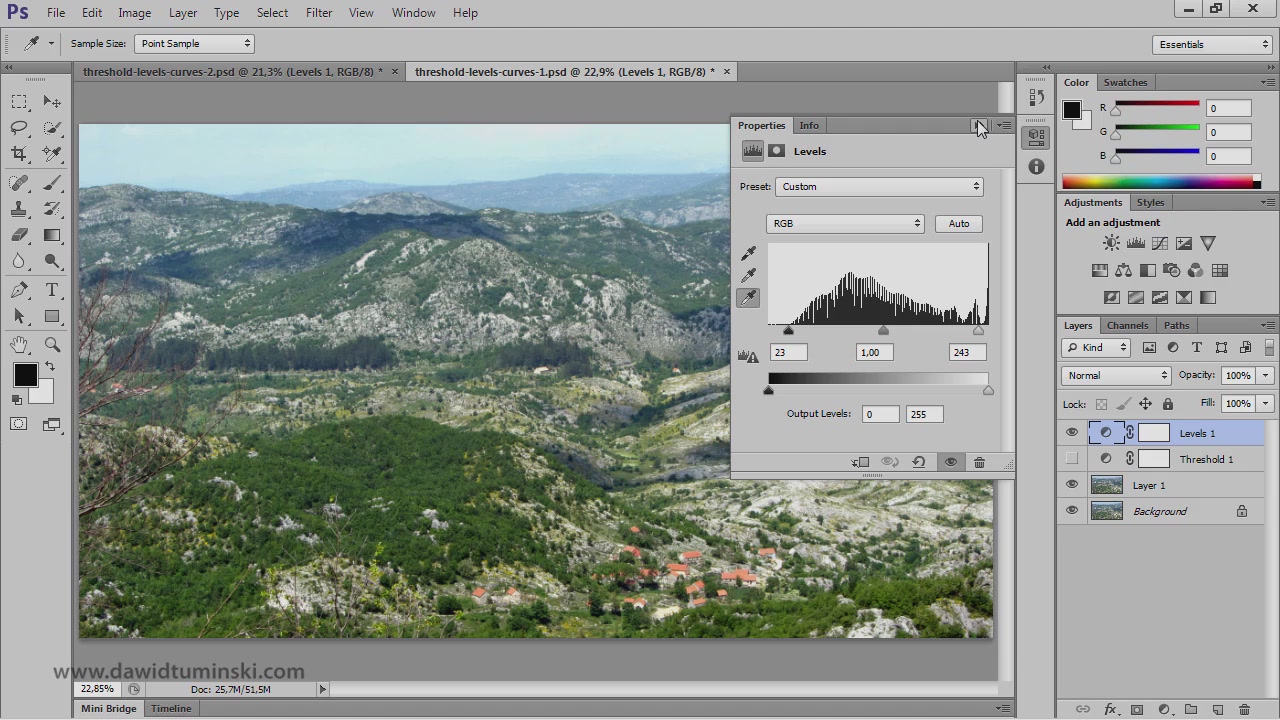The height and width of the screenshot is (720, 1280).
Task: Select the Lasso tool
Action: click(19, 128)
